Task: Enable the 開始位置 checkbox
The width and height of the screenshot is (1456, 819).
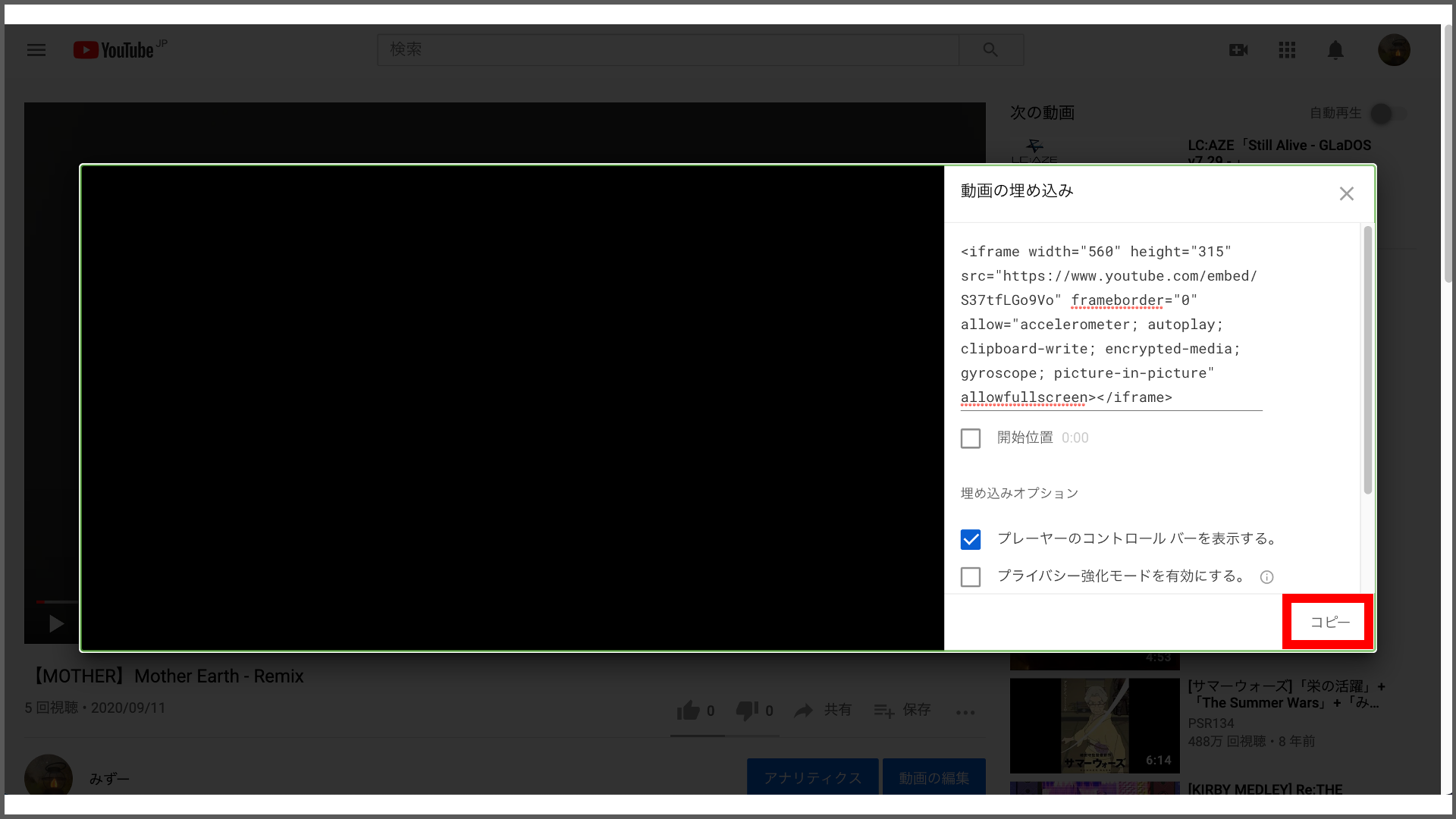Action: pos(971,438)
